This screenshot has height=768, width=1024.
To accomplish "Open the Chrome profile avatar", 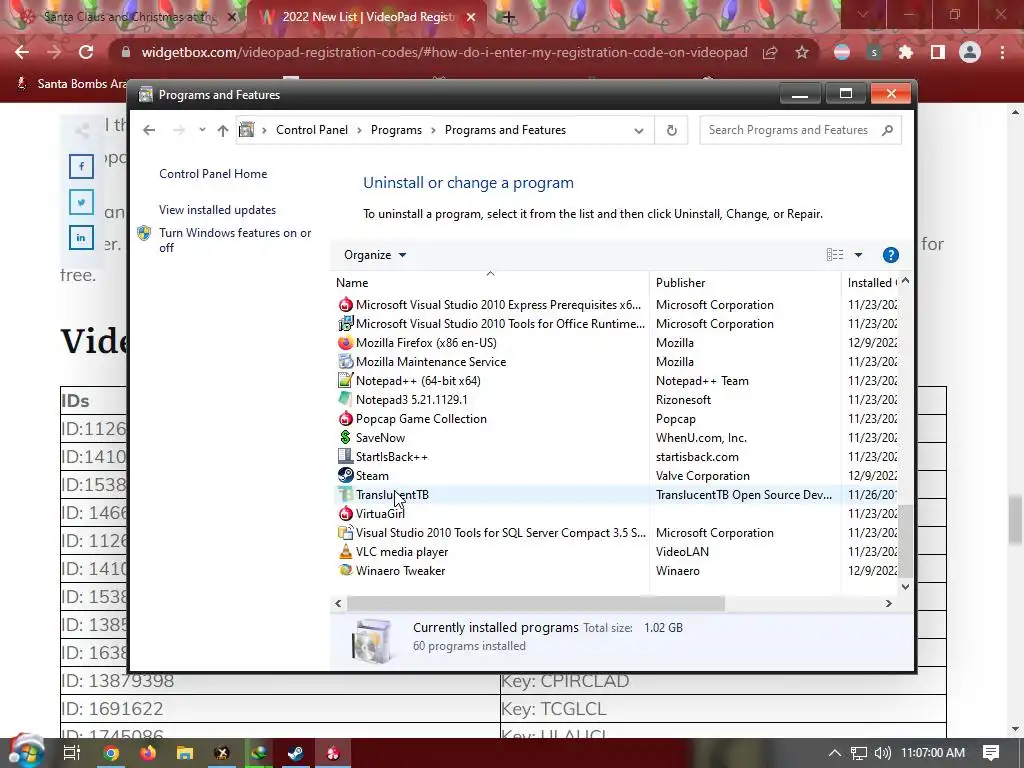I will 970,52.
